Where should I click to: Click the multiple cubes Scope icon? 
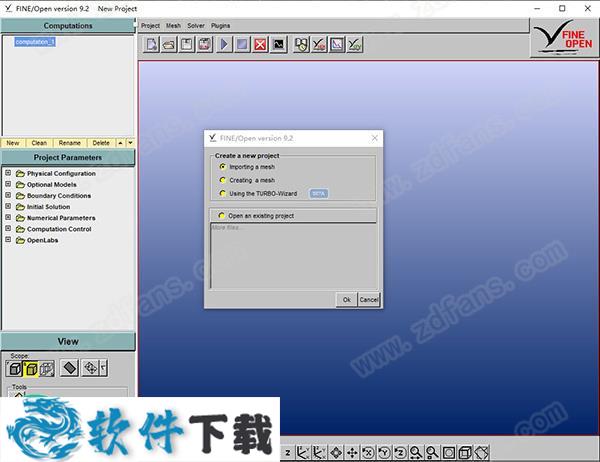[47, 369]
